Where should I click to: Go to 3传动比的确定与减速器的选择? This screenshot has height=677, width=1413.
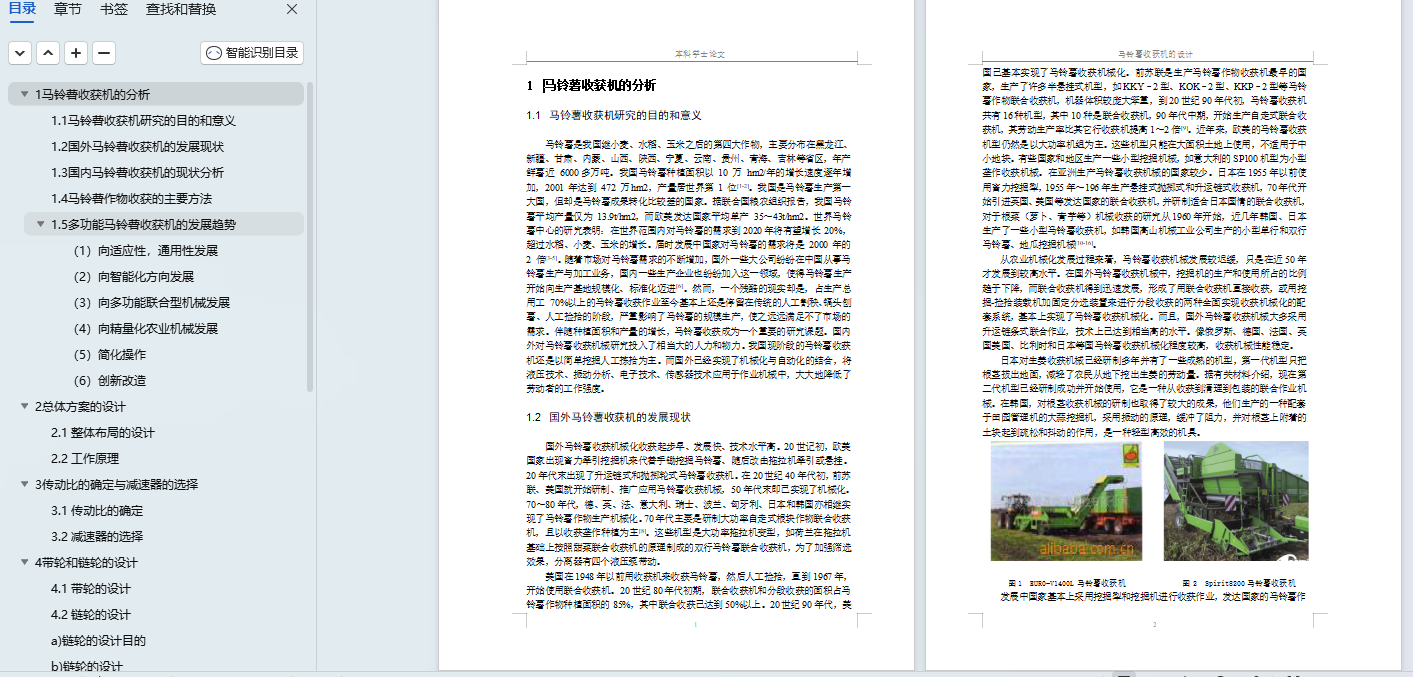(x=116, y=485)
